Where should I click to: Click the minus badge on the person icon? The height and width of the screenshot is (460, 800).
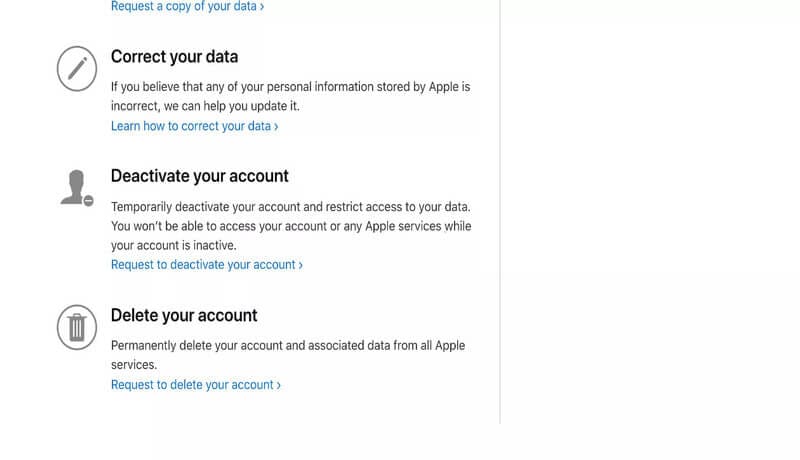click(88, 200)
